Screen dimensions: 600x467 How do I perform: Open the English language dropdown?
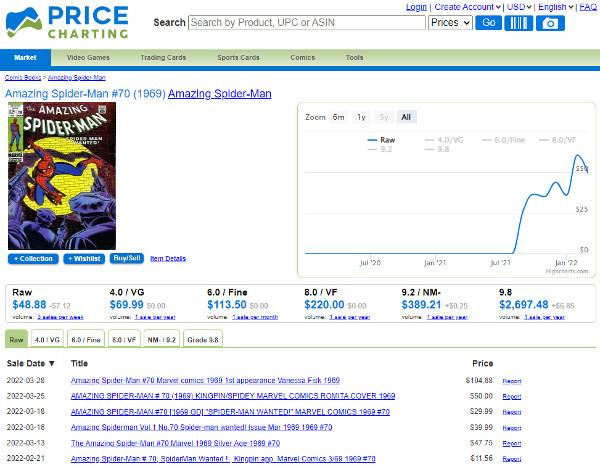pos(555,7)
